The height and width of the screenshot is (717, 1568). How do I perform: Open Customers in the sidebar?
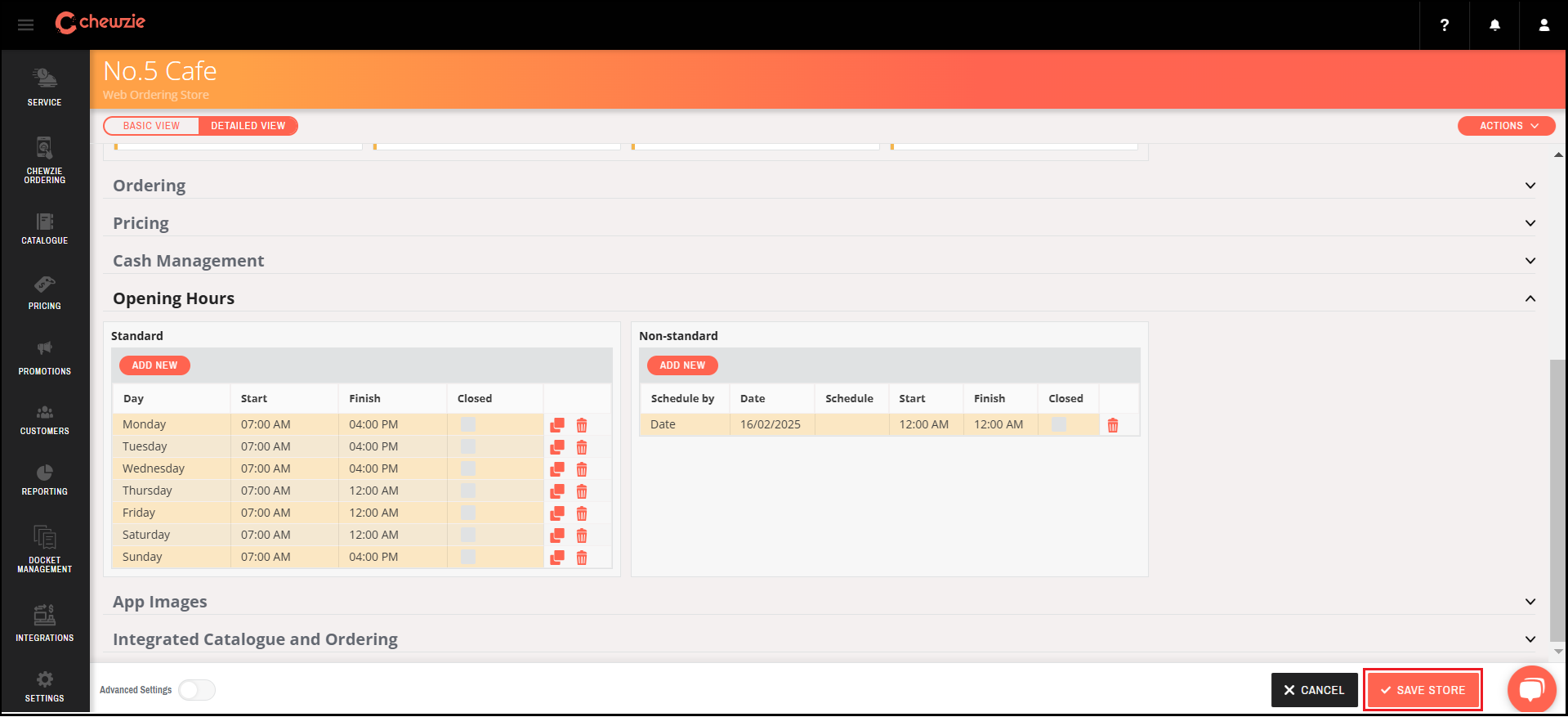click(45, 419)
